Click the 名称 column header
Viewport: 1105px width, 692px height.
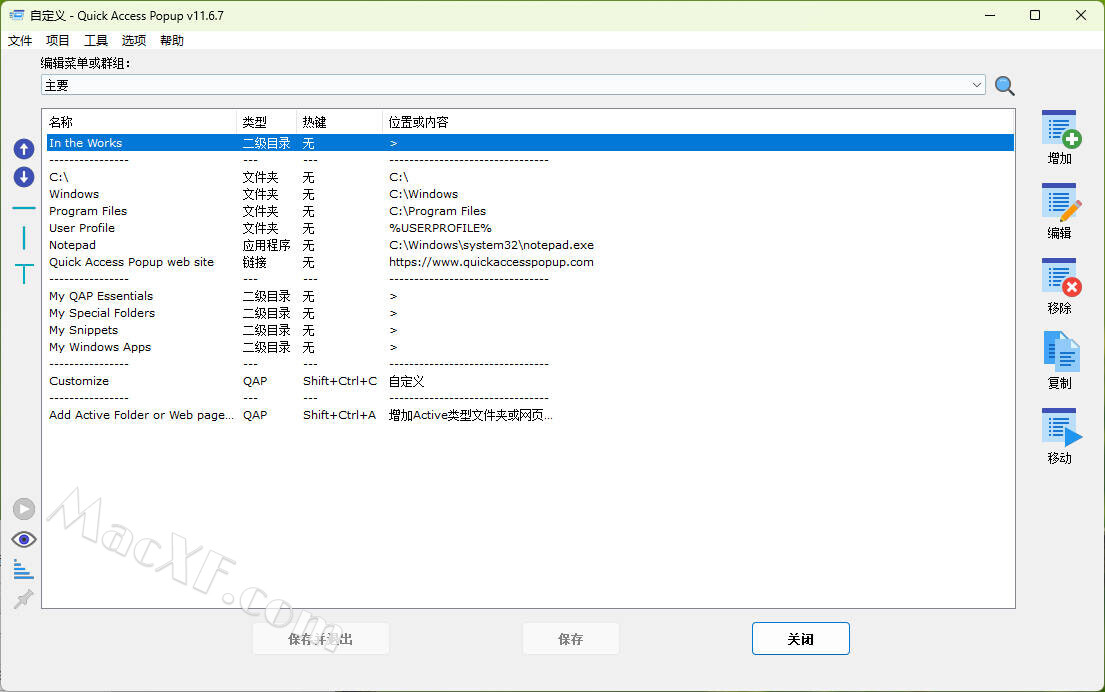pyautogui.click(x=61, y=122)
